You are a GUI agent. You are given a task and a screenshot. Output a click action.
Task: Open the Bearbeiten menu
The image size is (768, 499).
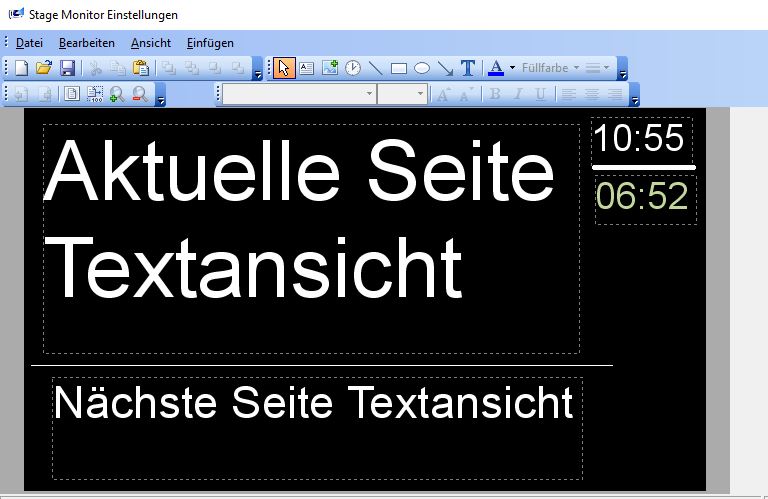(x=87, y=43)
